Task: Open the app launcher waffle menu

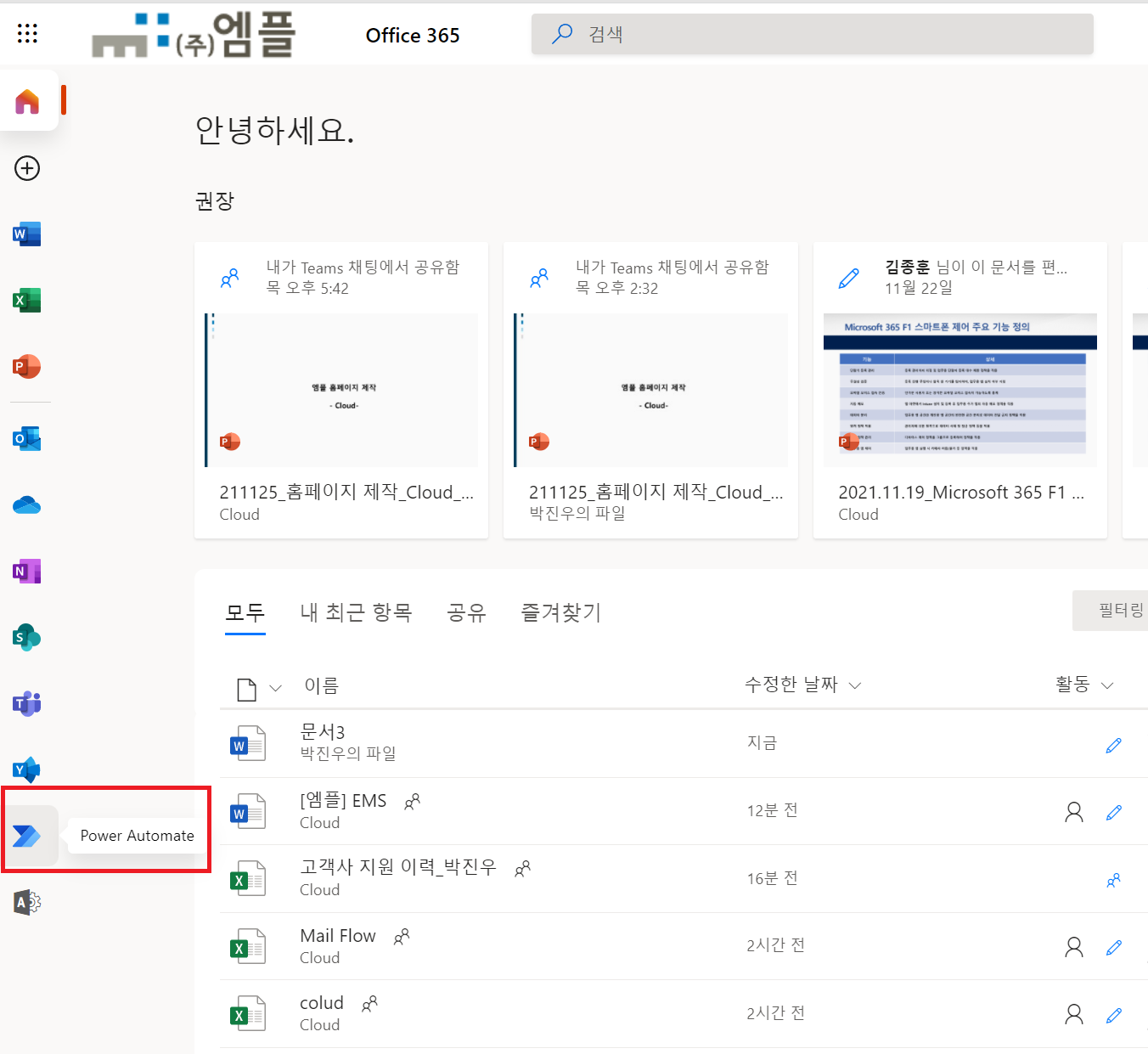Action: (27, 33)
